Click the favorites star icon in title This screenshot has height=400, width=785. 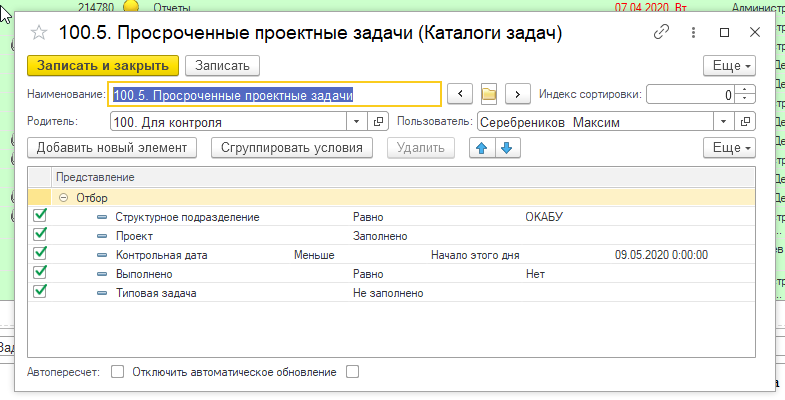(x=40, y=33)
